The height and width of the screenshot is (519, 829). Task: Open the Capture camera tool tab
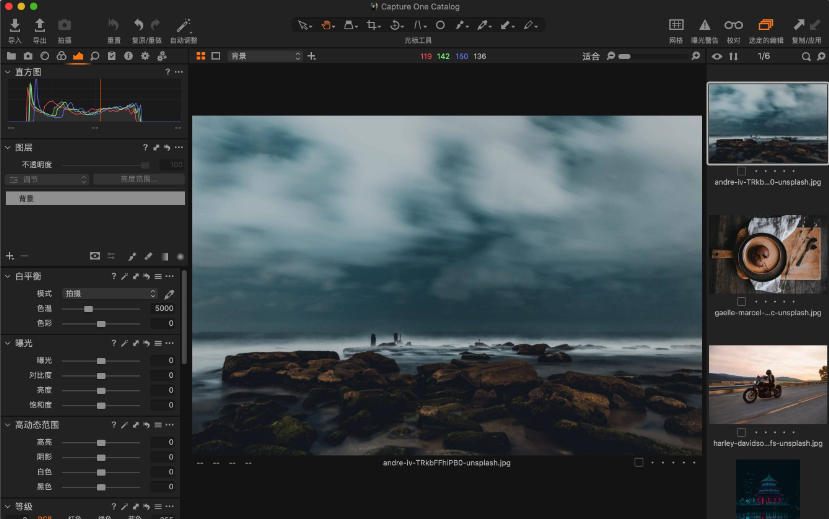[28, 56]
